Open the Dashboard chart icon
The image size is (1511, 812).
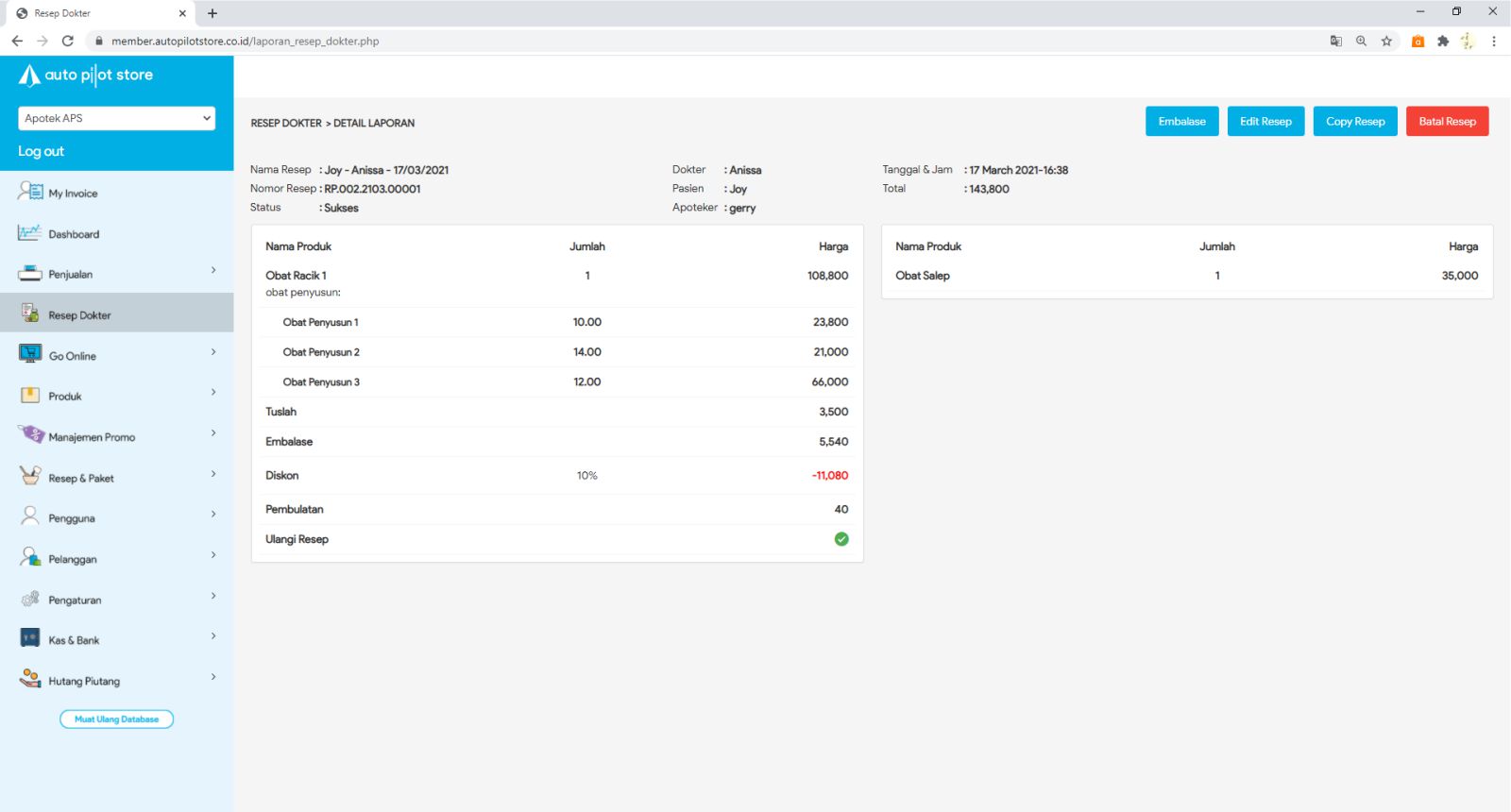pos(29,232)
